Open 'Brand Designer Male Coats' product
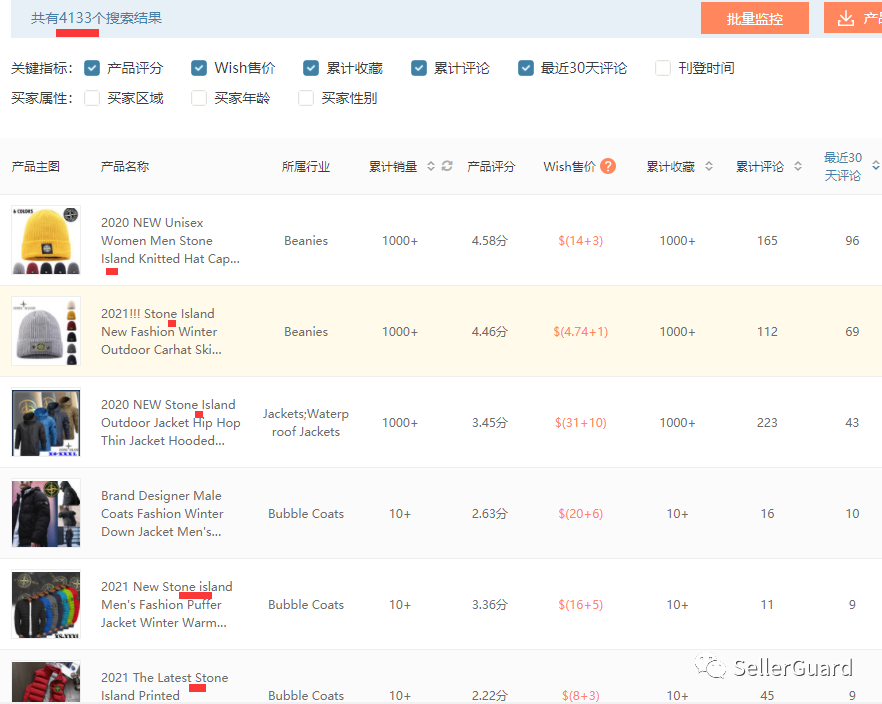This screenshot has width=882, height=704. point(162,514)
